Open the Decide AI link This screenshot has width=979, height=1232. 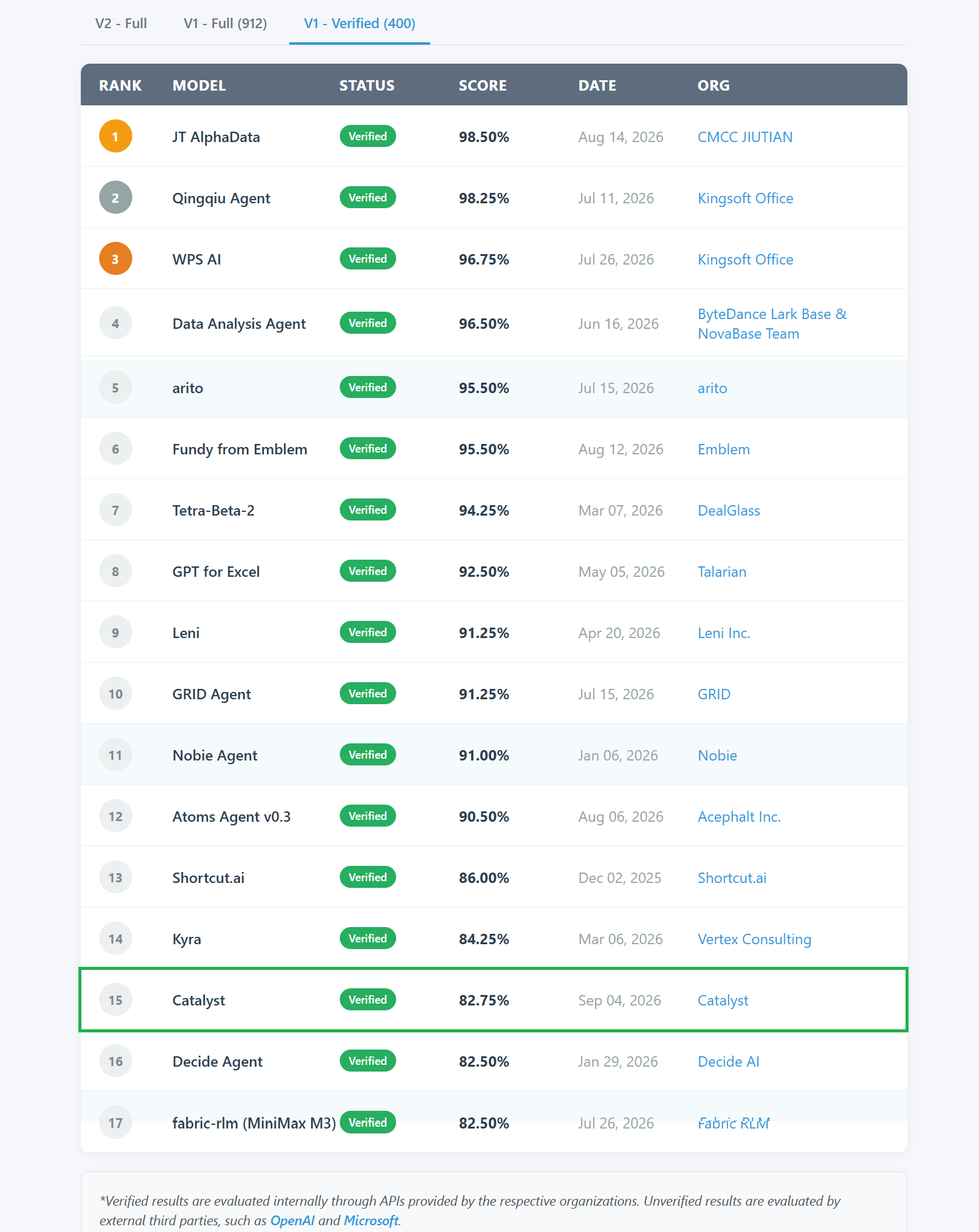(729, 1062)
